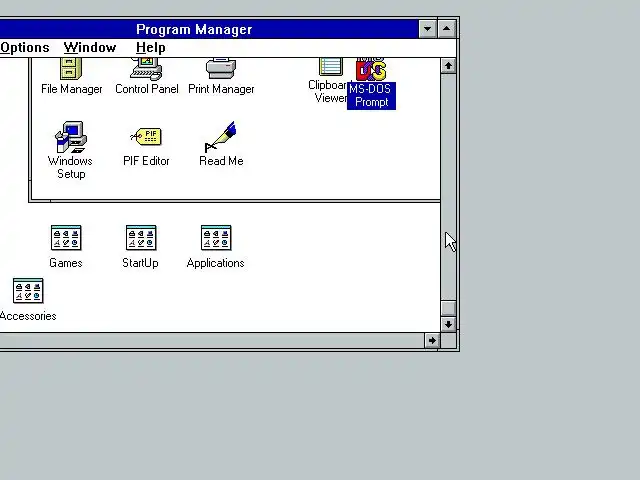Select the Windows Setup icon
640x480 pixels.
(x=71, y=137)
